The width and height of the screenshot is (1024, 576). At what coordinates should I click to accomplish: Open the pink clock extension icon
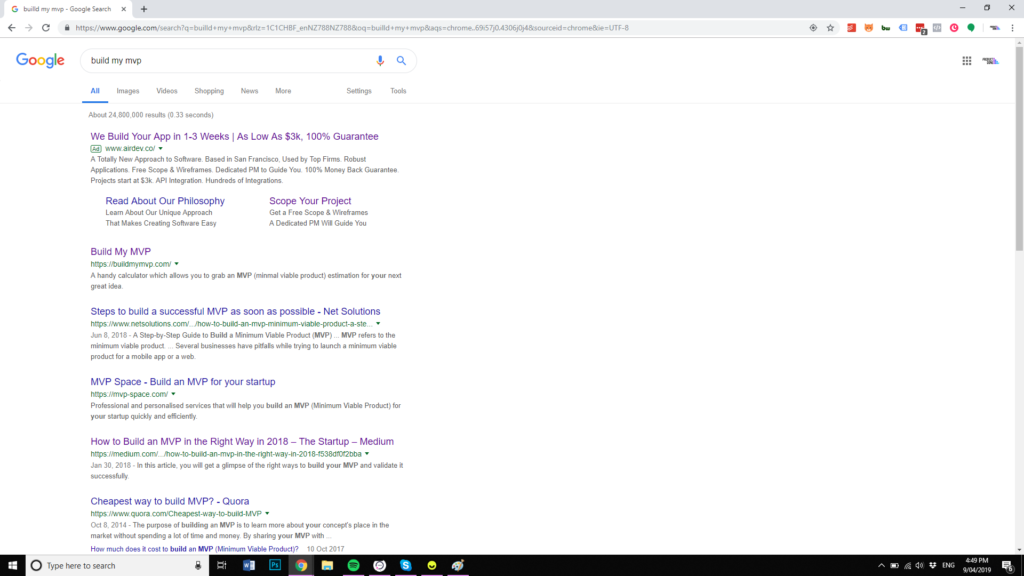[954, 28]
